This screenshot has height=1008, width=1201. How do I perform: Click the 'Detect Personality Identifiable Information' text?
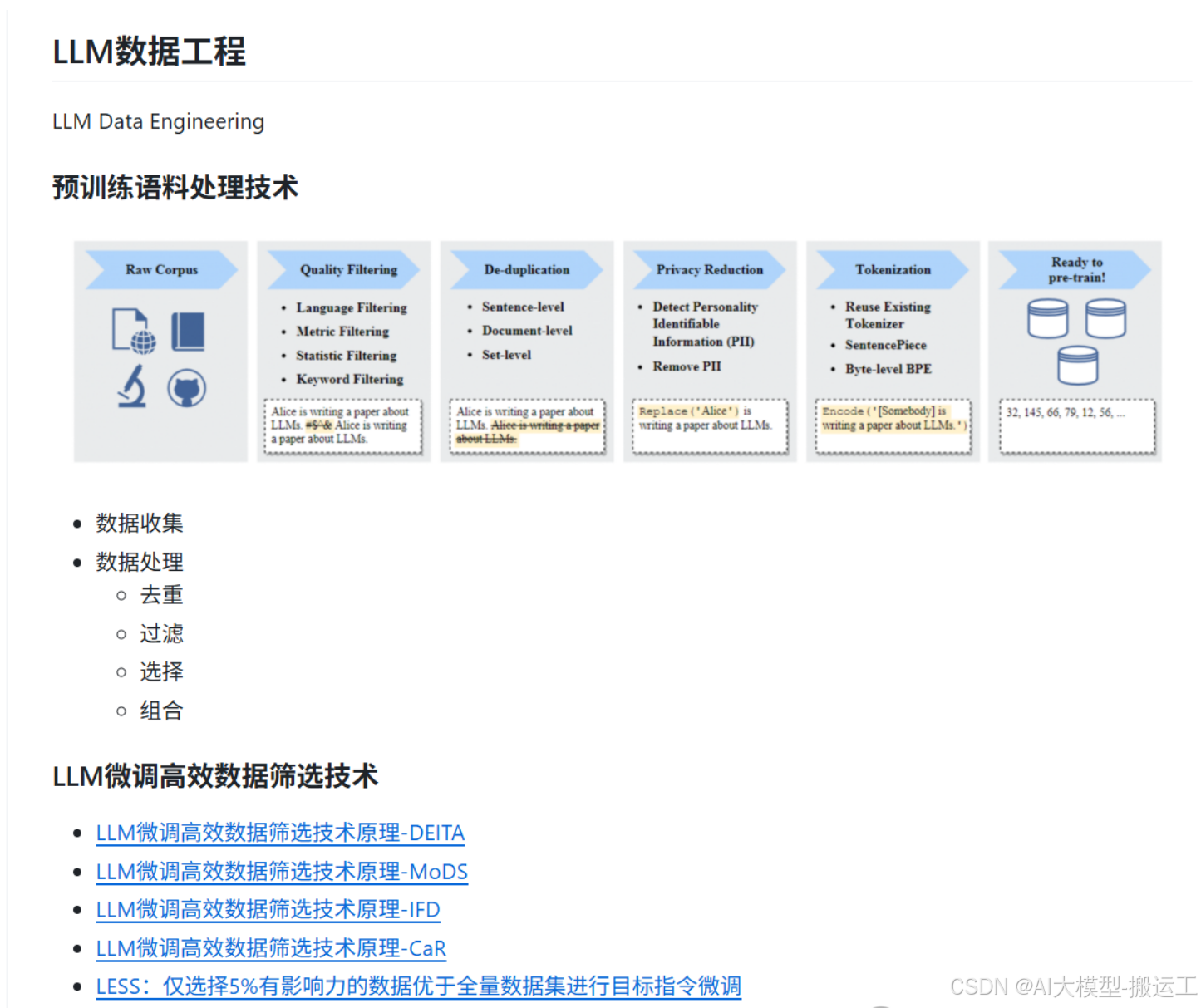click(705, 324)
